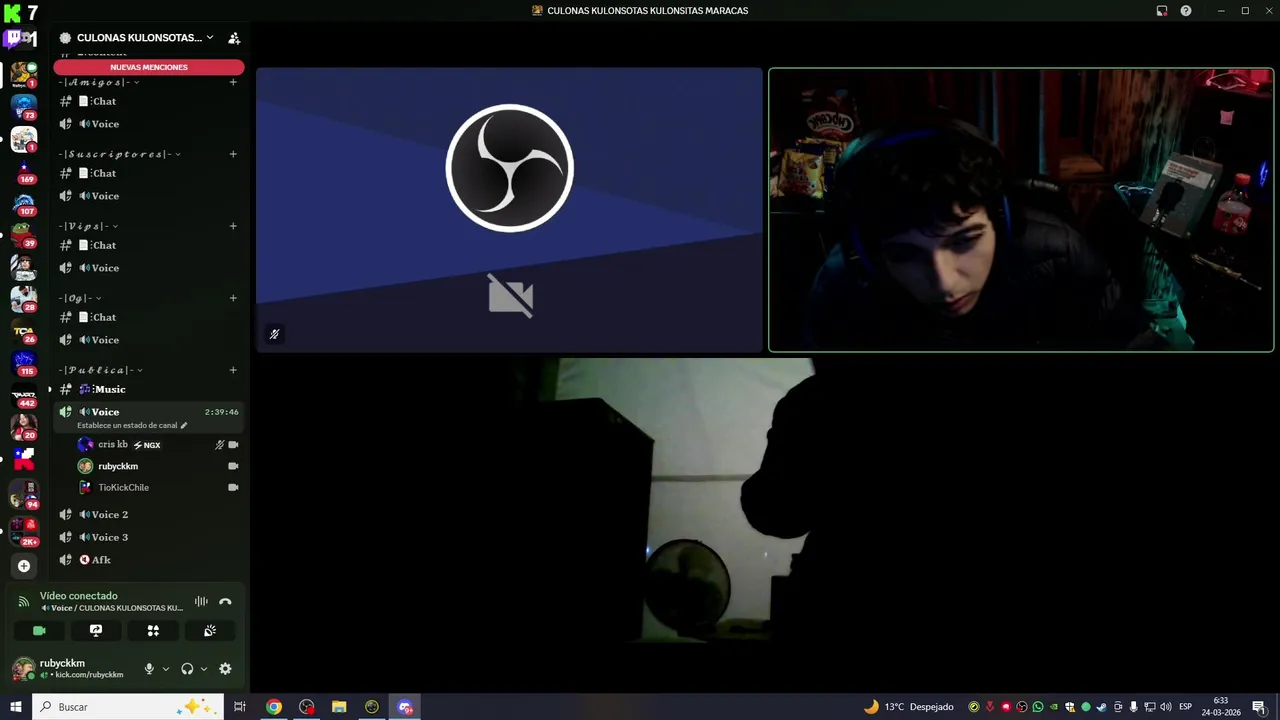Open microphone input options chevron
This screenshot has height=720, width=1280.
click(x=165, y=669)
